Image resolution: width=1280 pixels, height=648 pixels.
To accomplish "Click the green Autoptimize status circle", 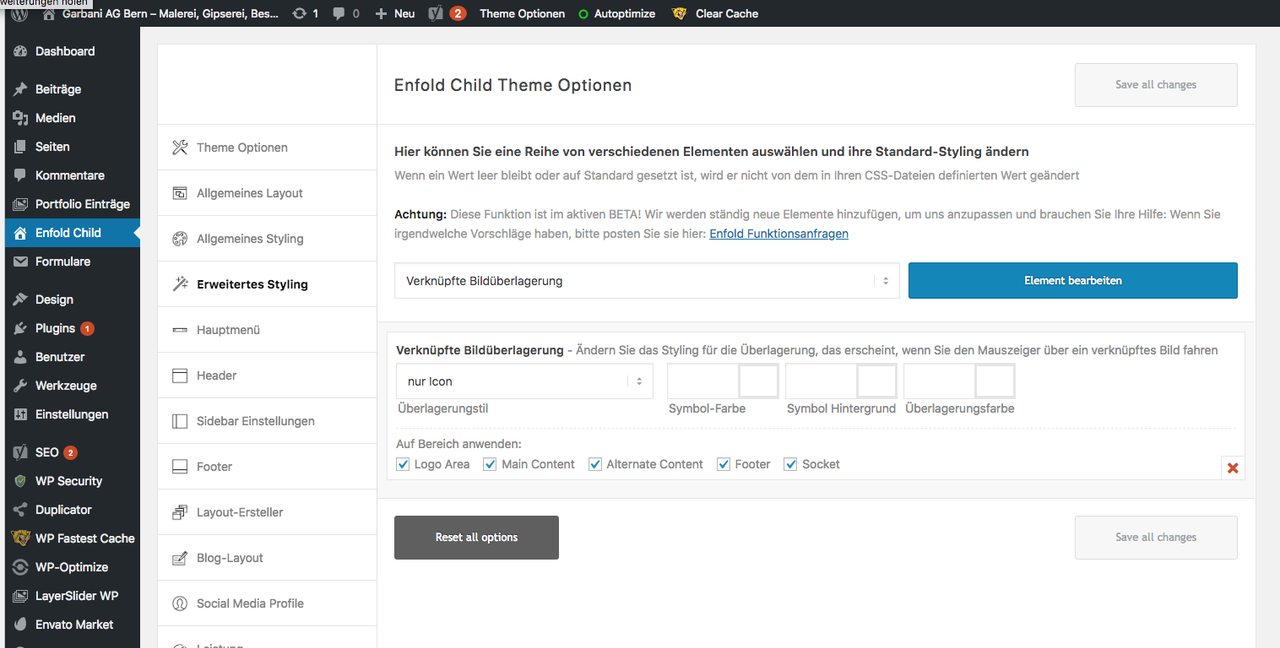I will [583, 14].
